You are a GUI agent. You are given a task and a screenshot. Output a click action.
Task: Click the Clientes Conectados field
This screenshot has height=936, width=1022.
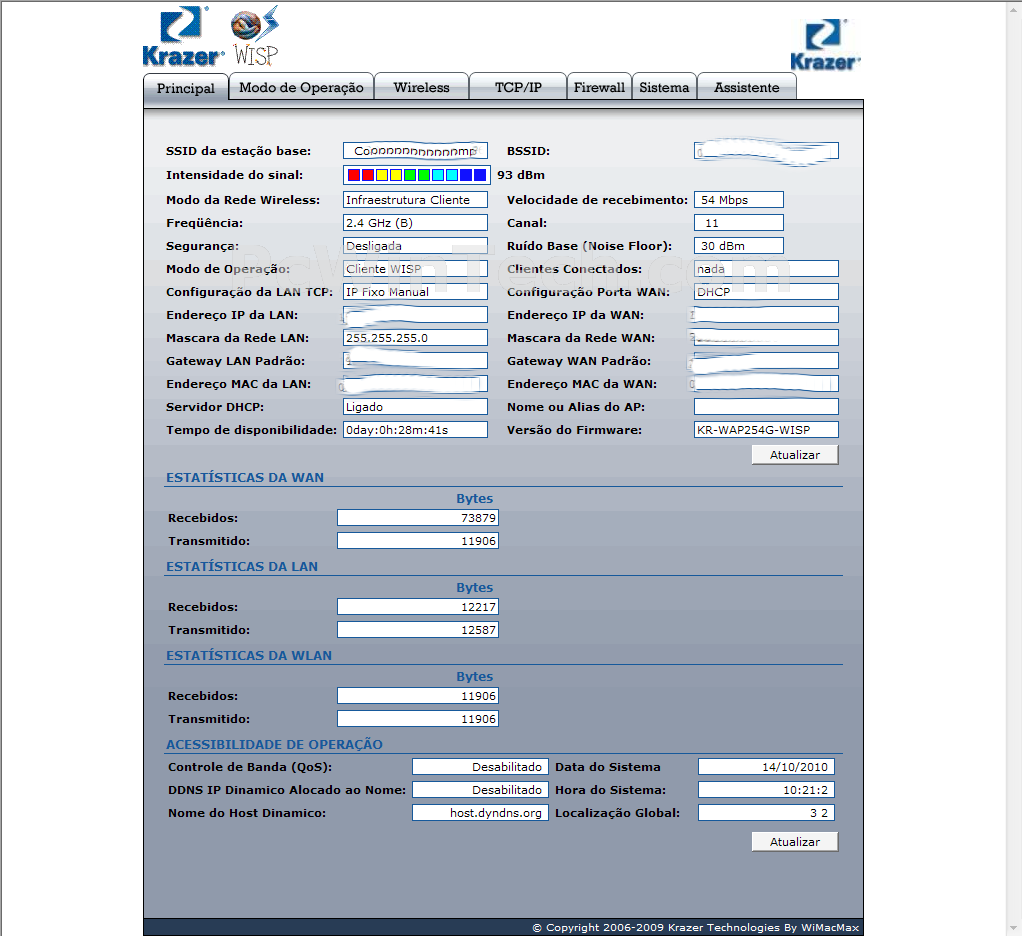(x=766, y=269)
